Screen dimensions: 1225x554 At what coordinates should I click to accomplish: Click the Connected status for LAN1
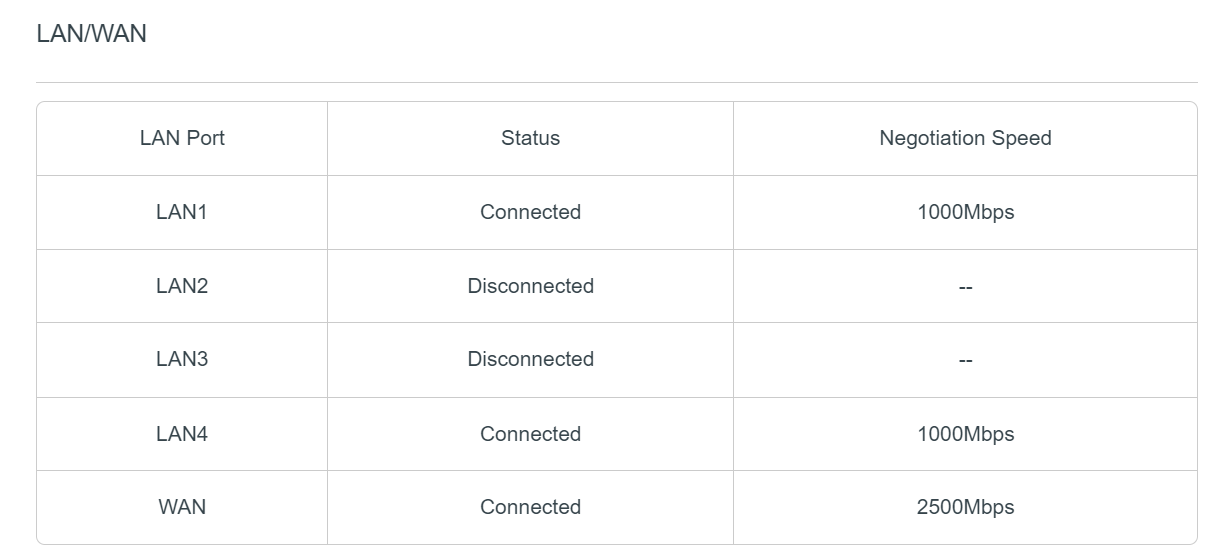530,212
